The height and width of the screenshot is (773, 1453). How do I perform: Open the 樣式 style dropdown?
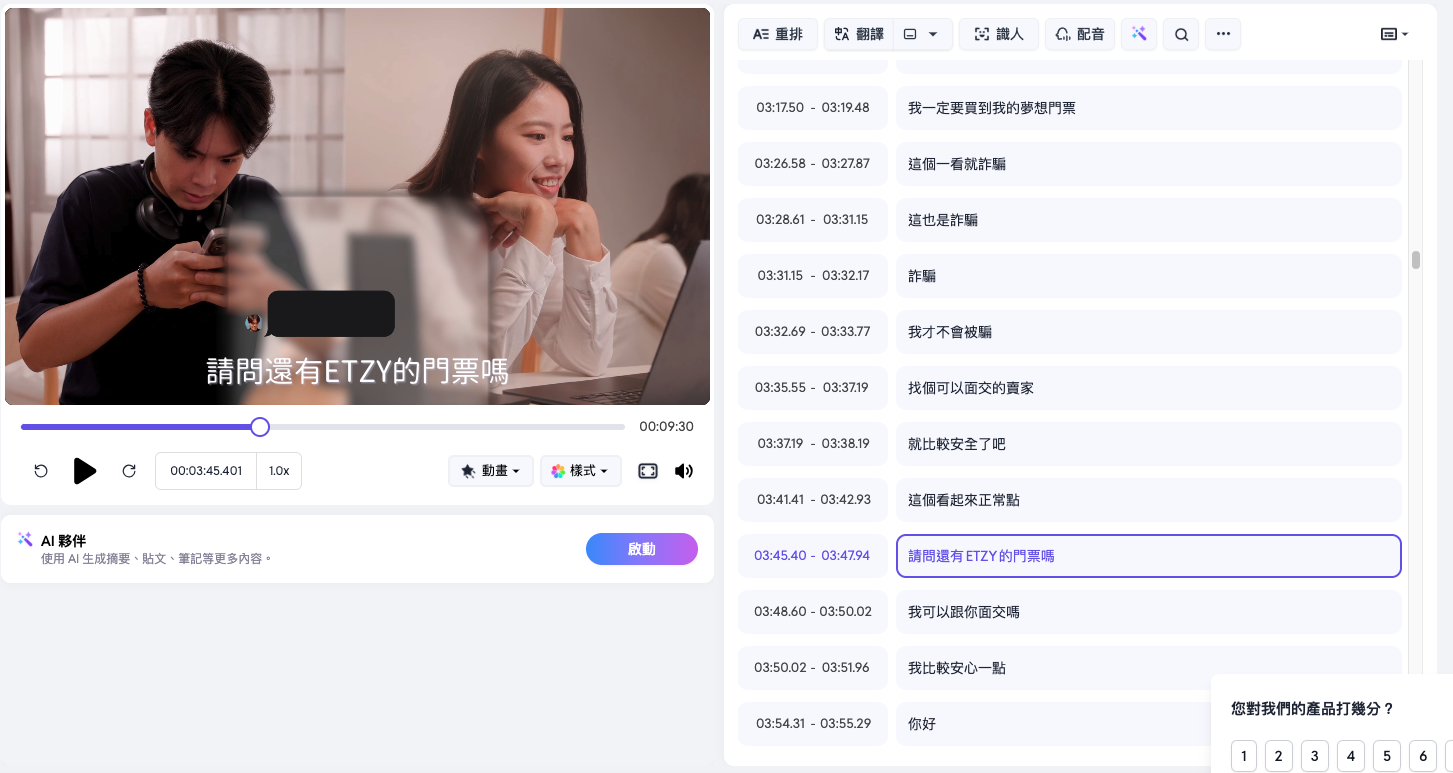tap(580, 471)
